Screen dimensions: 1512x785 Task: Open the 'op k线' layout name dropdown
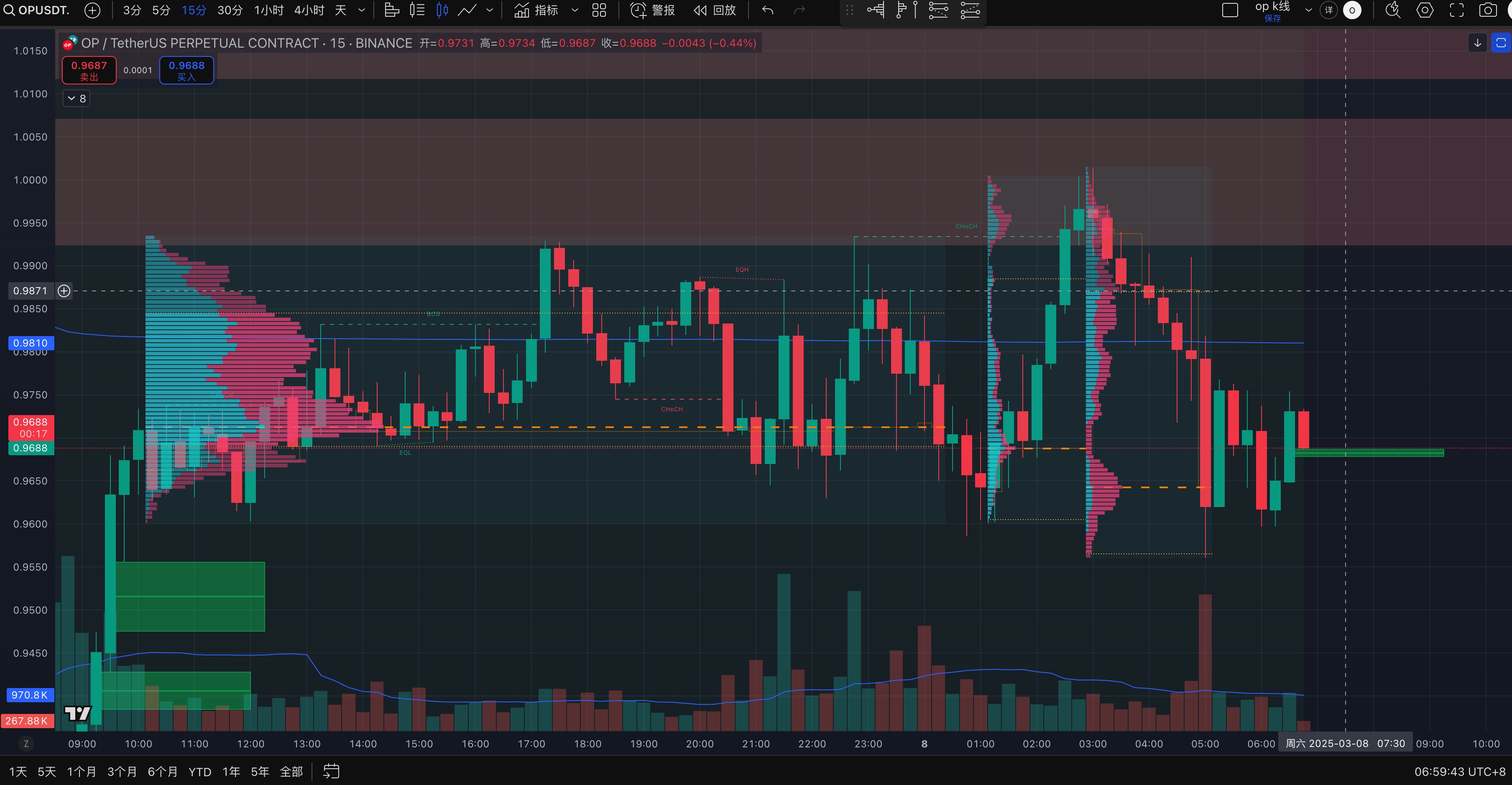pos(1308,10)
